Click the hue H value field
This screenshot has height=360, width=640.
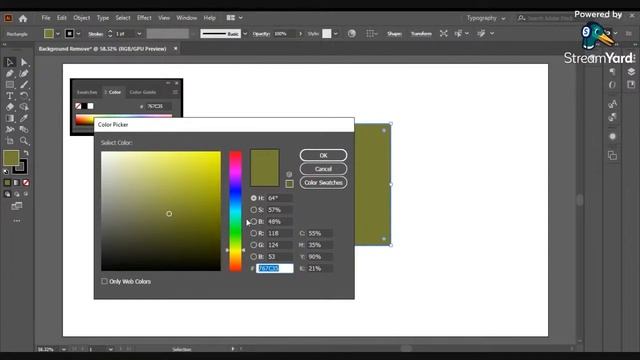[280, 198]
